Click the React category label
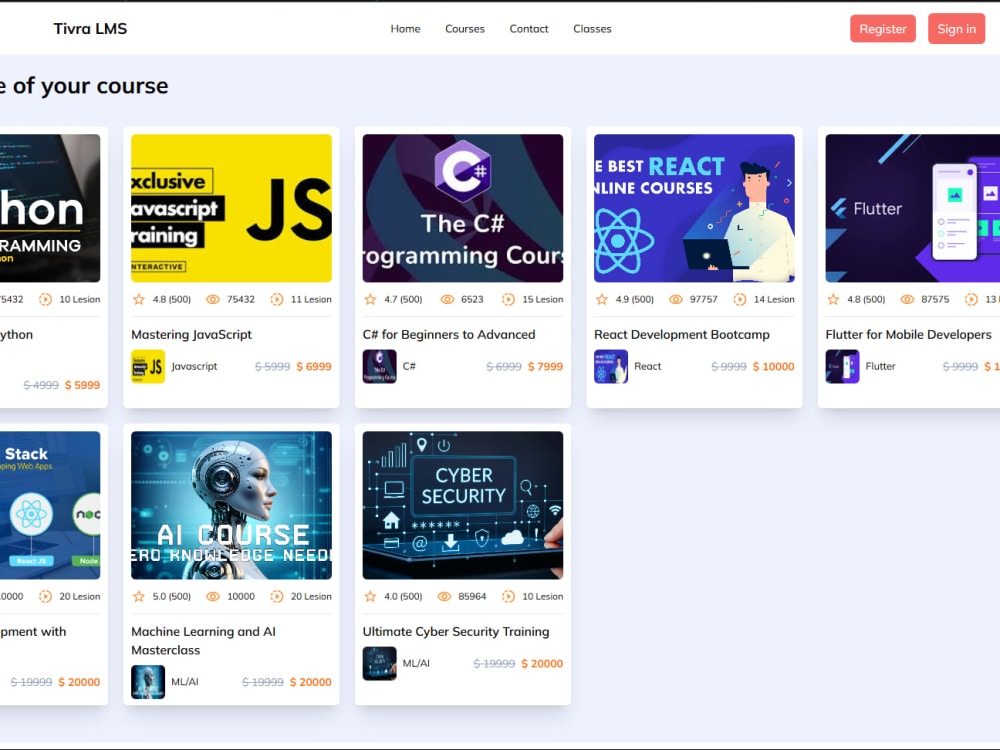 point(647,366)
